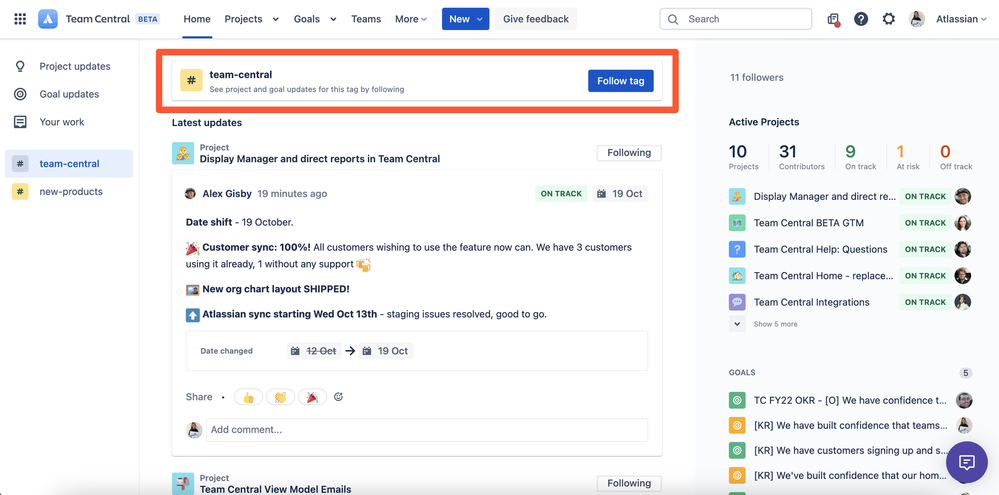Expand the Goals dropdown arrow

click(x=333, y=19)
